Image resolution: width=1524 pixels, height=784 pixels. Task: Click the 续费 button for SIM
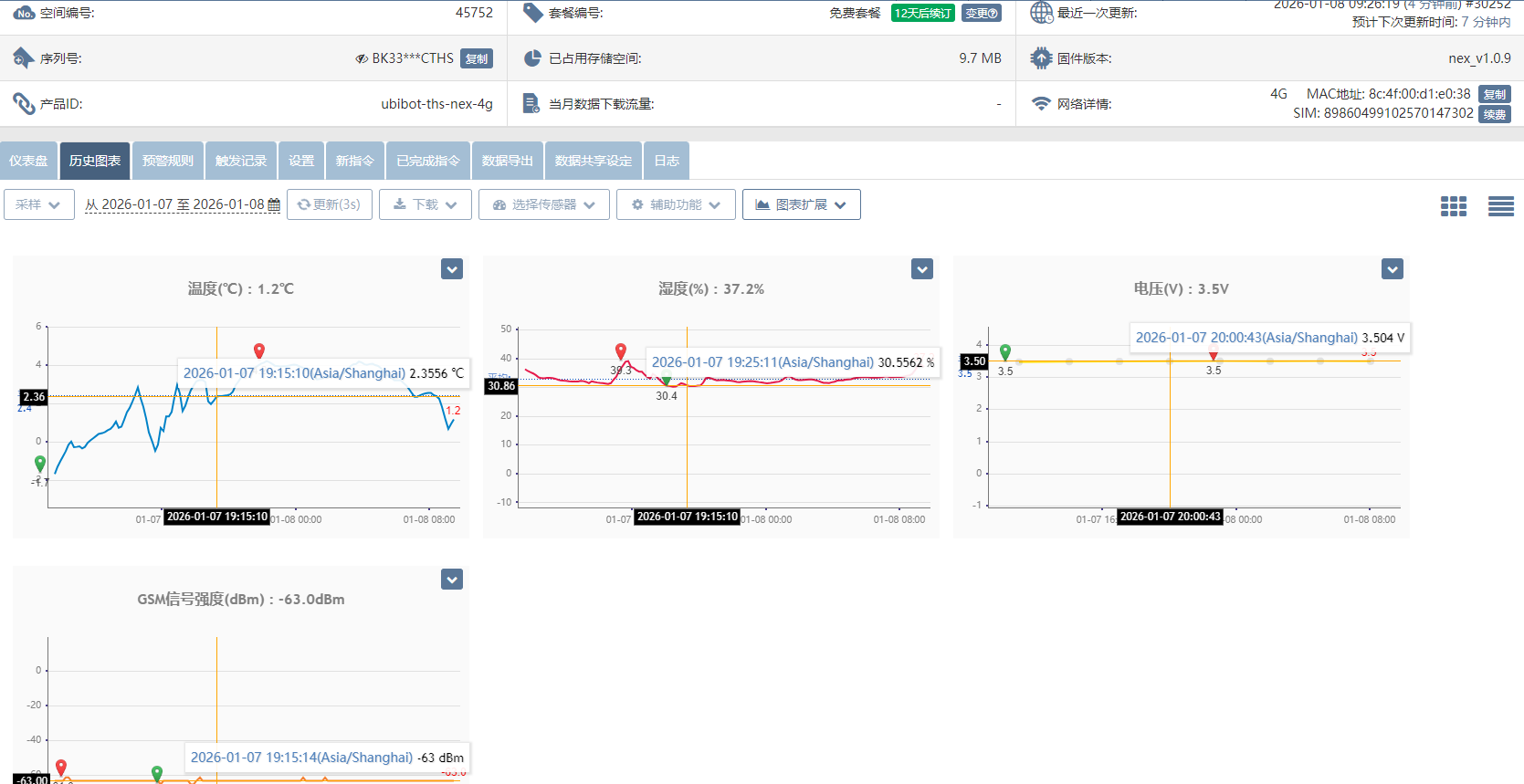coord(1494,114)
